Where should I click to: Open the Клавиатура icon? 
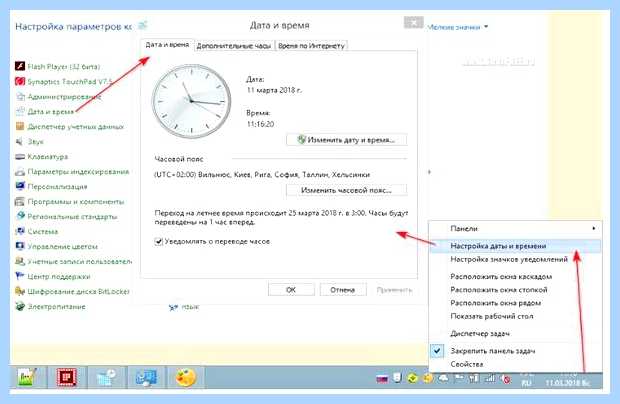(20, 157)
